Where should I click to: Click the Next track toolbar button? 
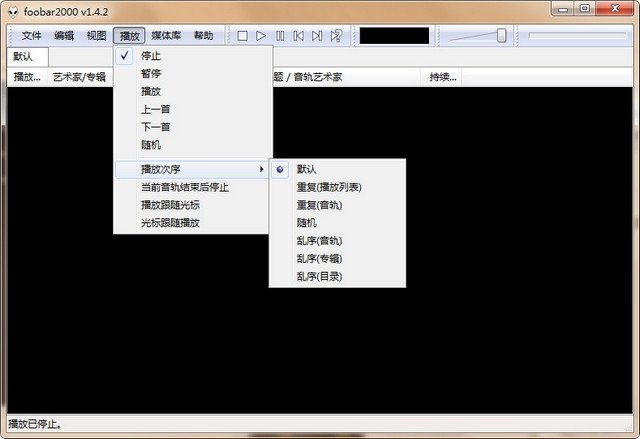317,36
